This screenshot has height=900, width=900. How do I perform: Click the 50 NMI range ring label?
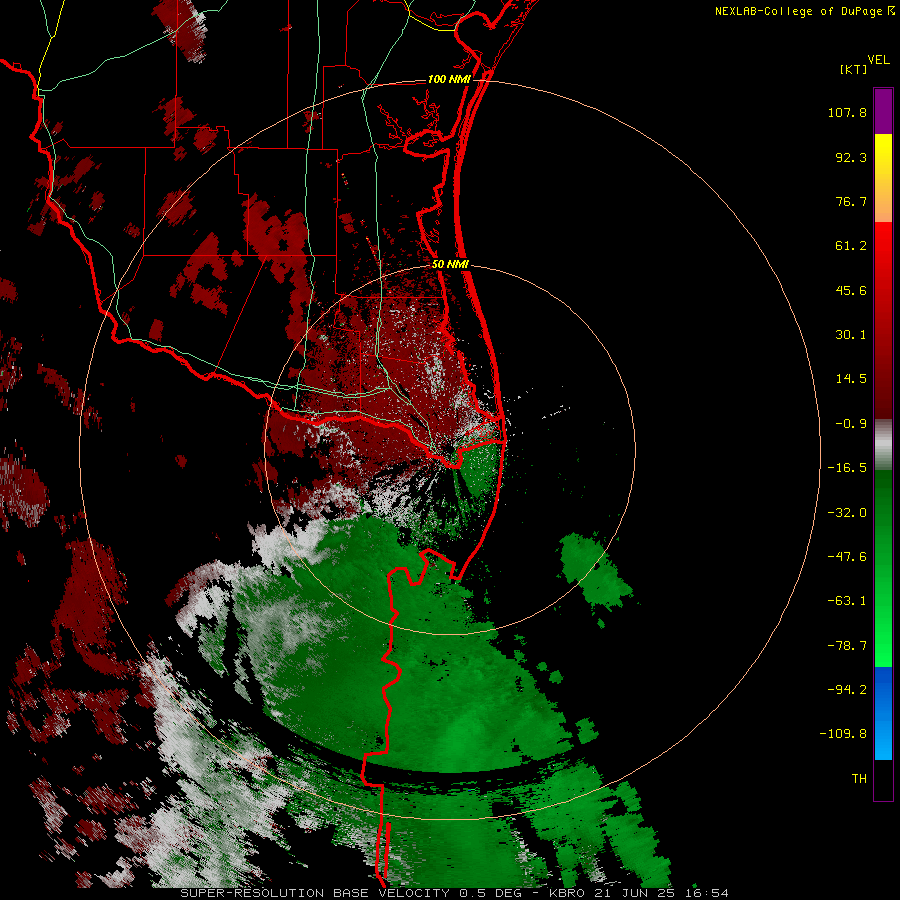click(x=450, y=264)
